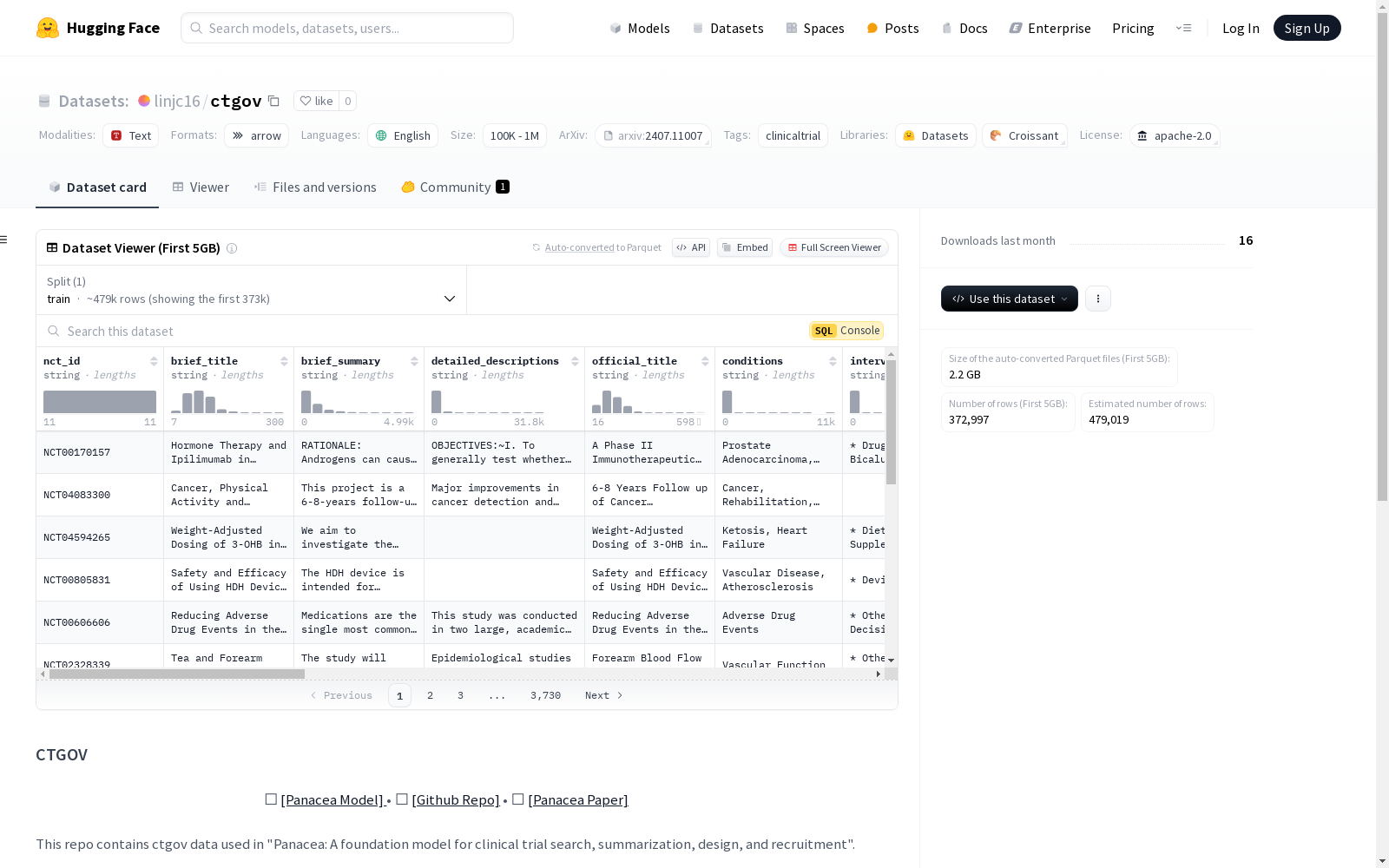Switch to the Dataset card tab

[x=97, y=187]
